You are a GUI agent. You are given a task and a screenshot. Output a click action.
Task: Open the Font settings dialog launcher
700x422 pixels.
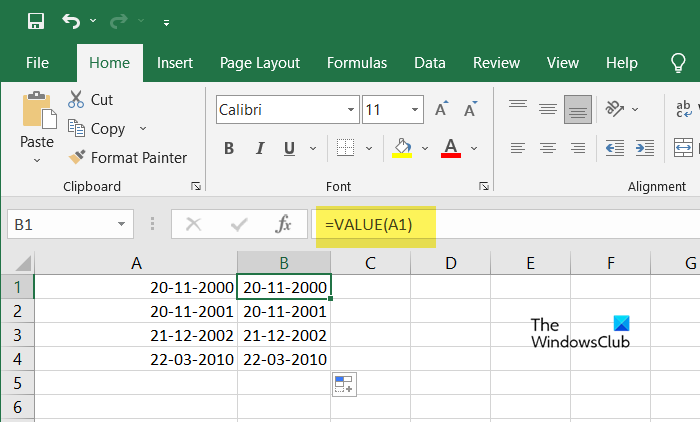click(x=483, y=186)
